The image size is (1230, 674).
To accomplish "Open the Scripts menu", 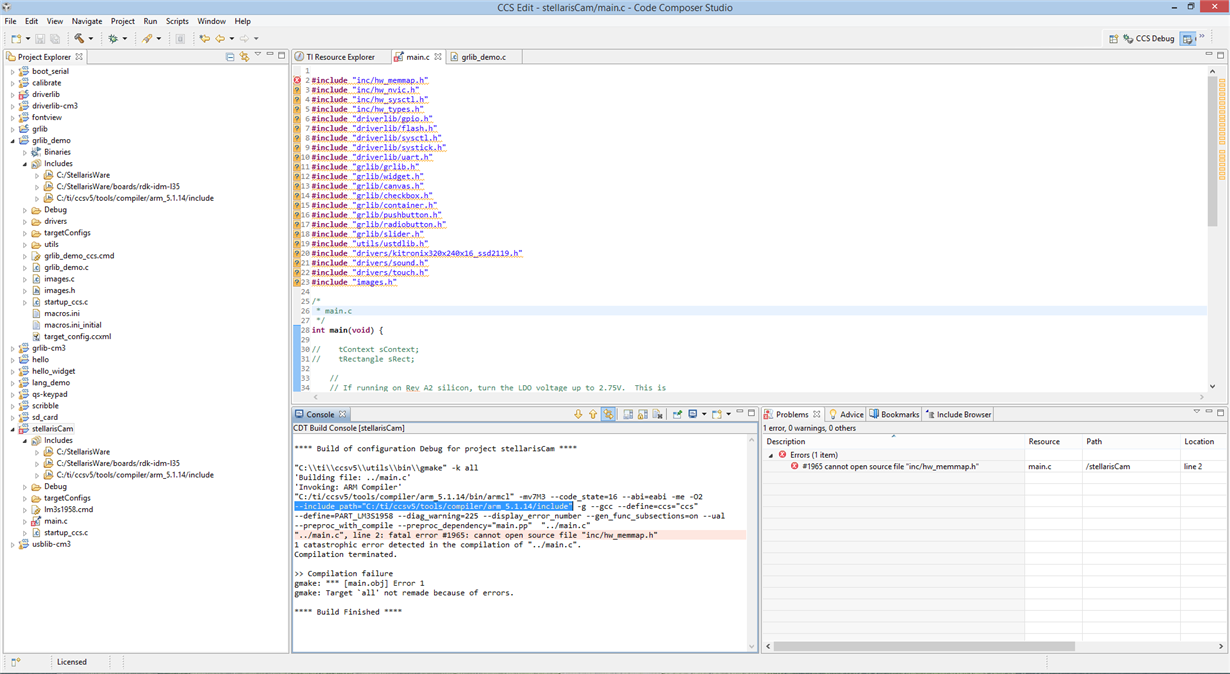I will 177,21.
